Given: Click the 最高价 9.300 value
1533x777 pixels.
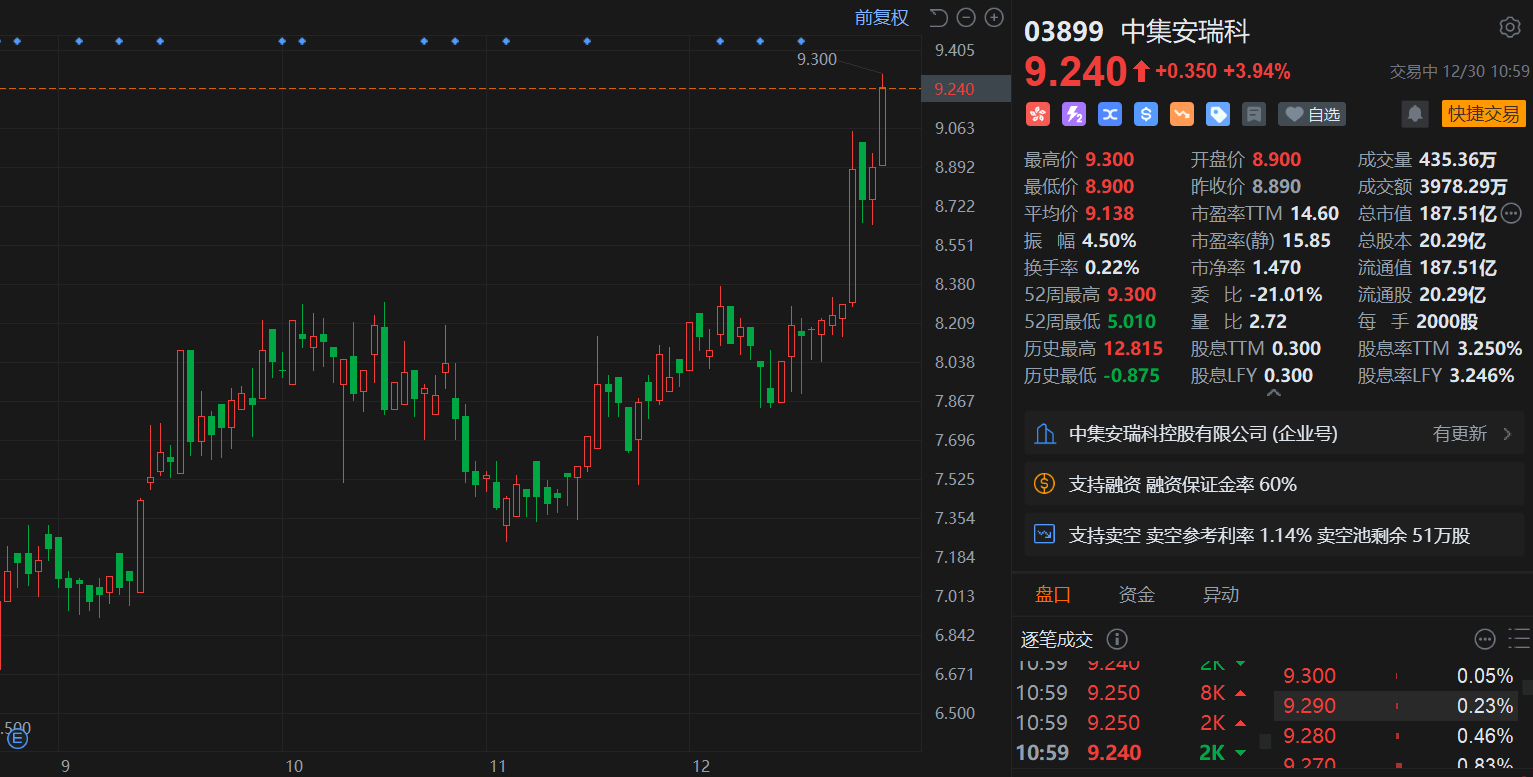Looking at the screenshot, I should 1110,159.
